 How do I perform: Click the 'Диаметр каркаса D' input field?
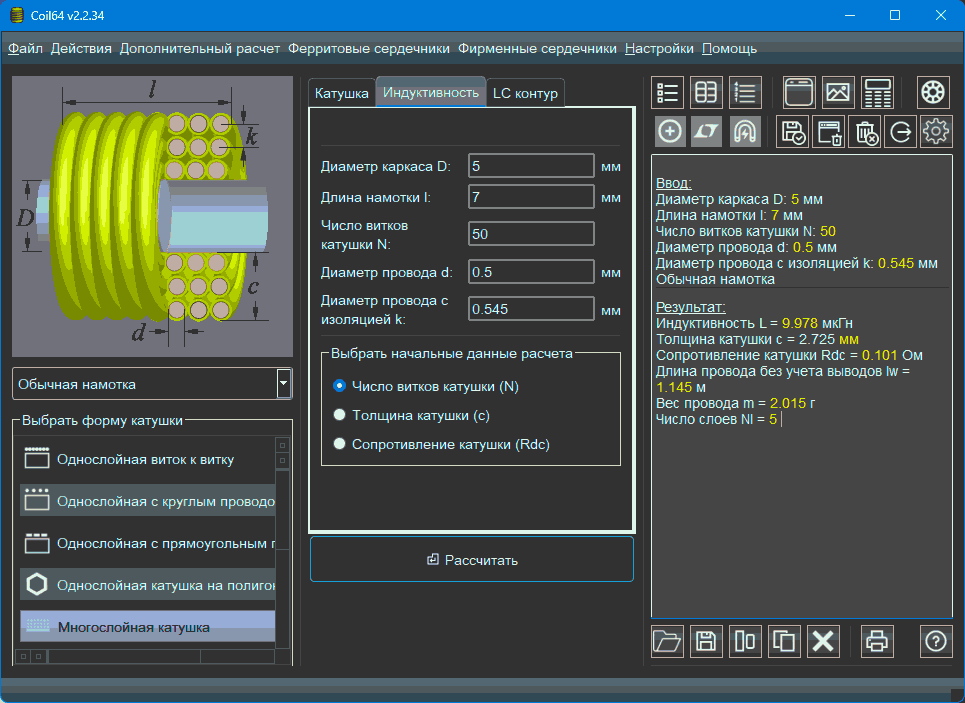[531, 166]
